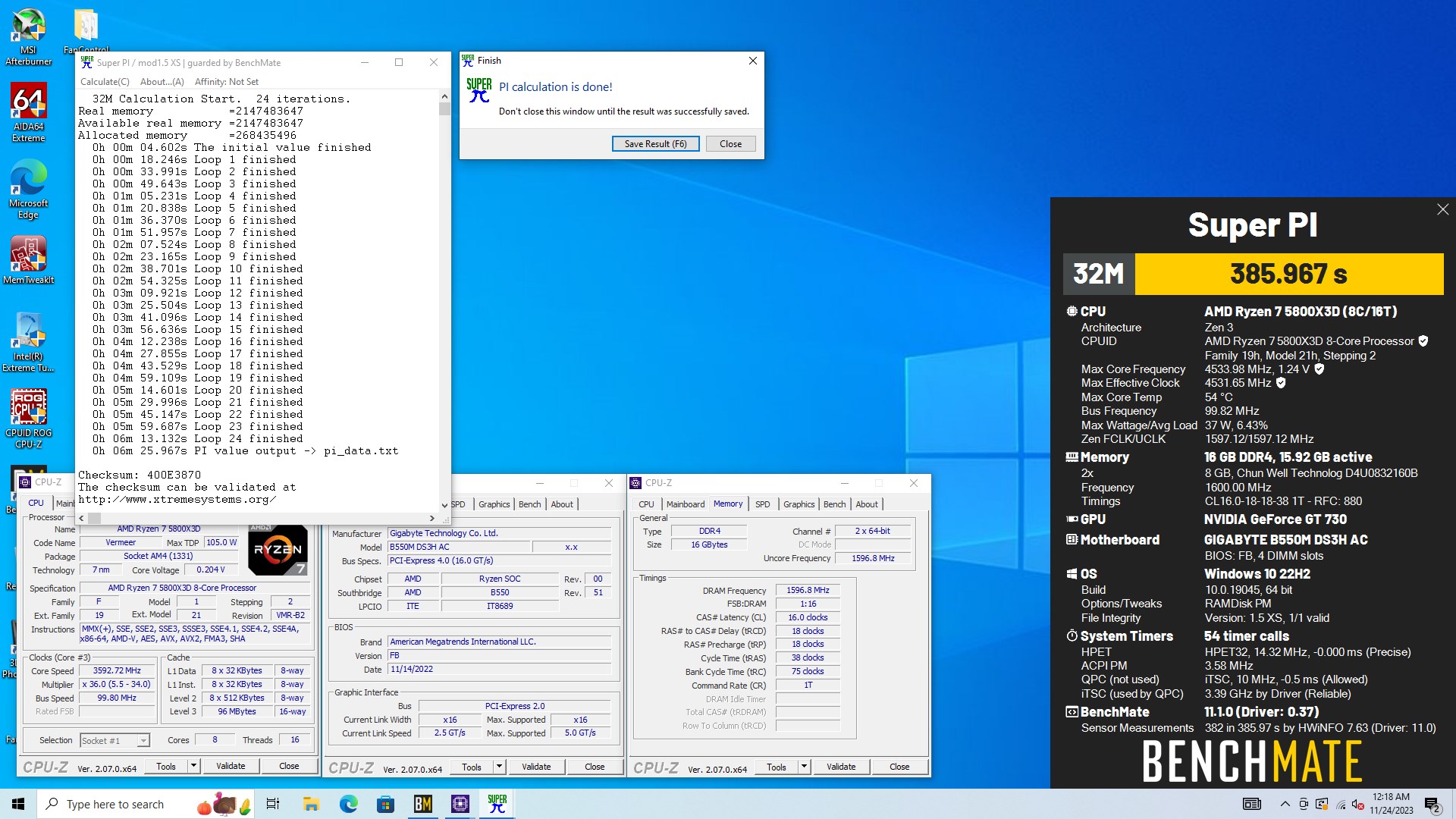
Task: Click Super PI vertical scrollbar up arrow
Action: pyautogui.click(x=444, y=97)
